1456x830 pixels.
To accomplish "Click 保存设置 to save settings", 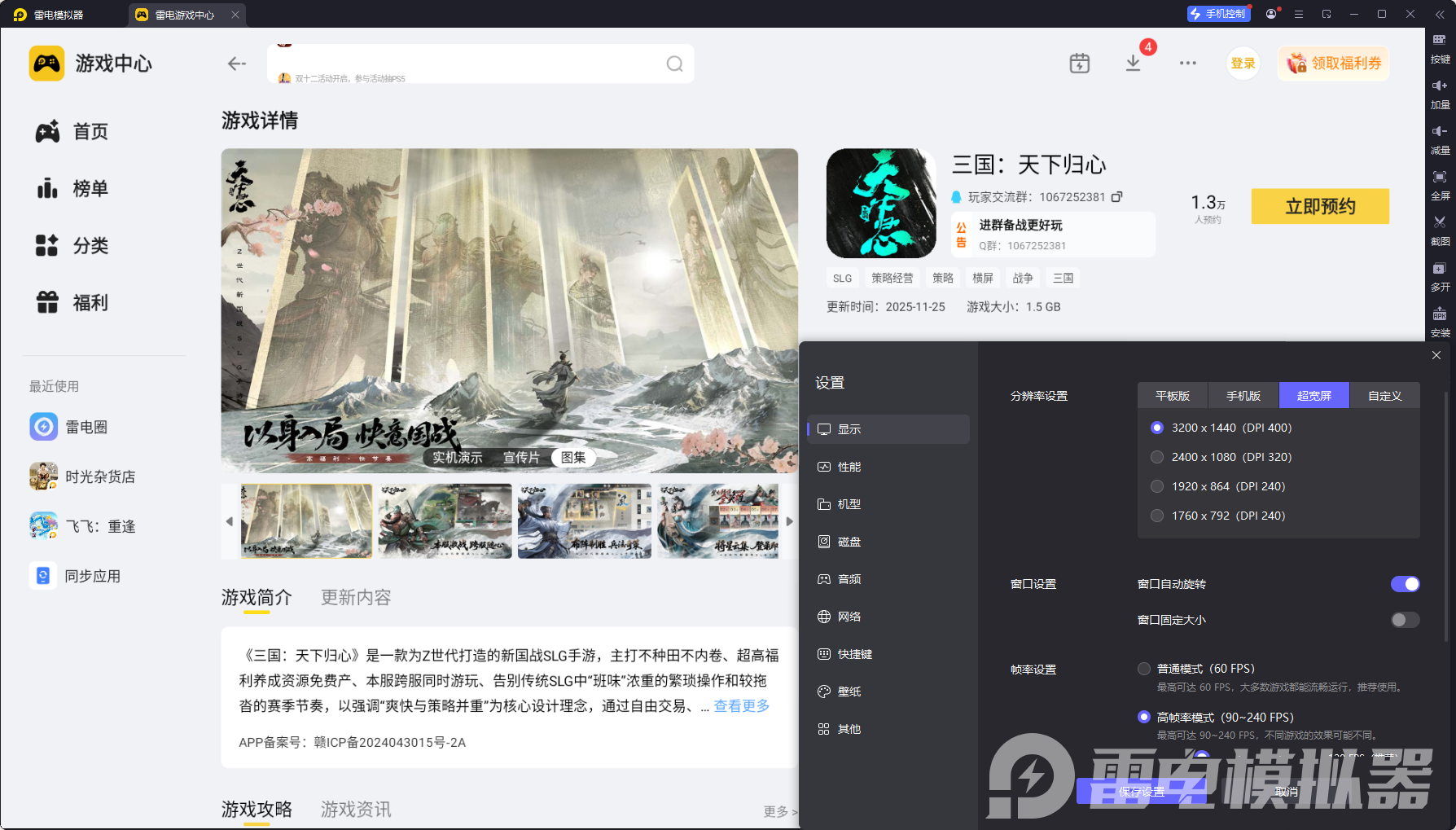I will point(1141,792).
